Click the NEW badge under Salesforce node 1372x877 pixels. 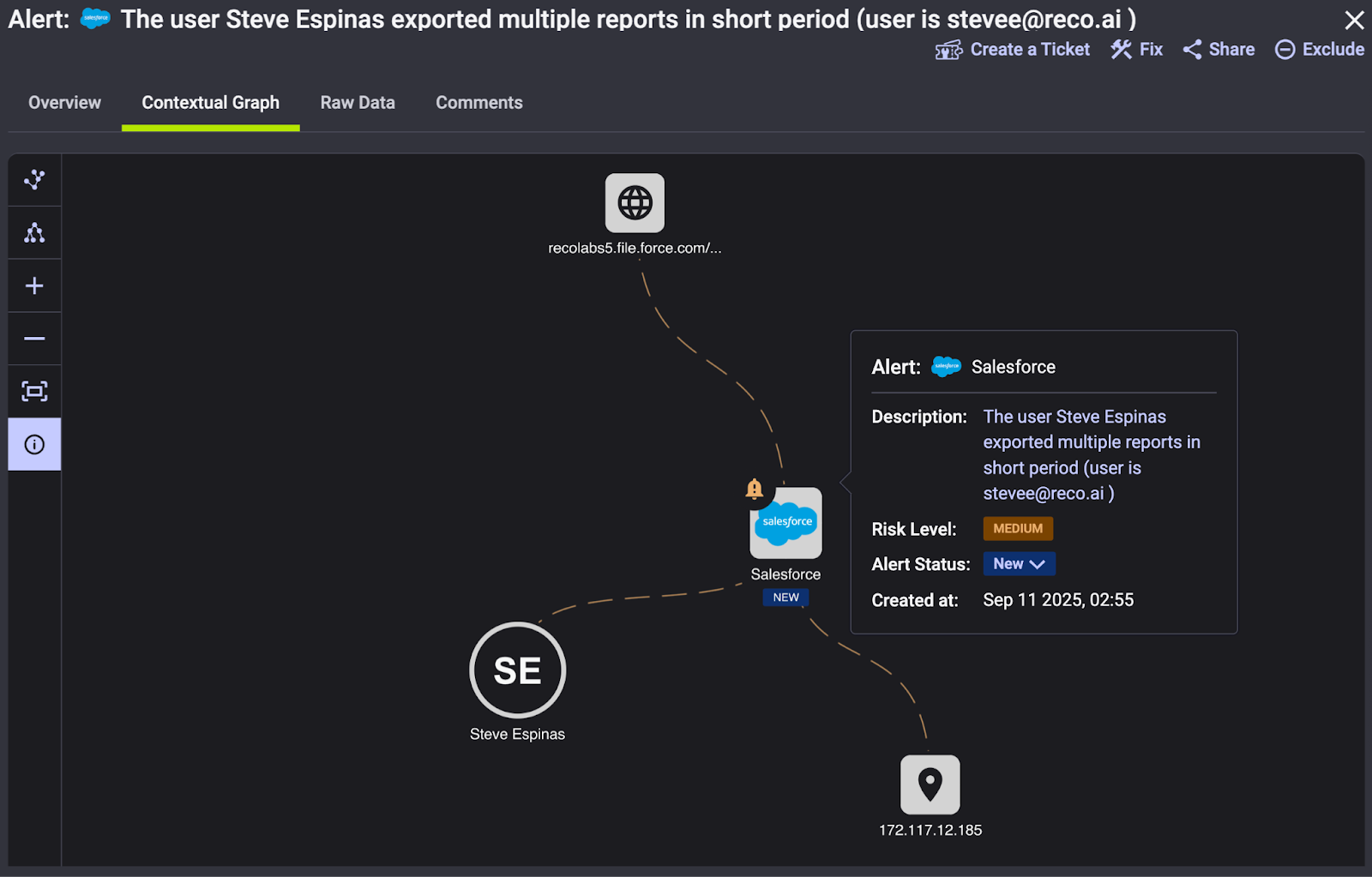pyautogui.click(x=785, y=598)
